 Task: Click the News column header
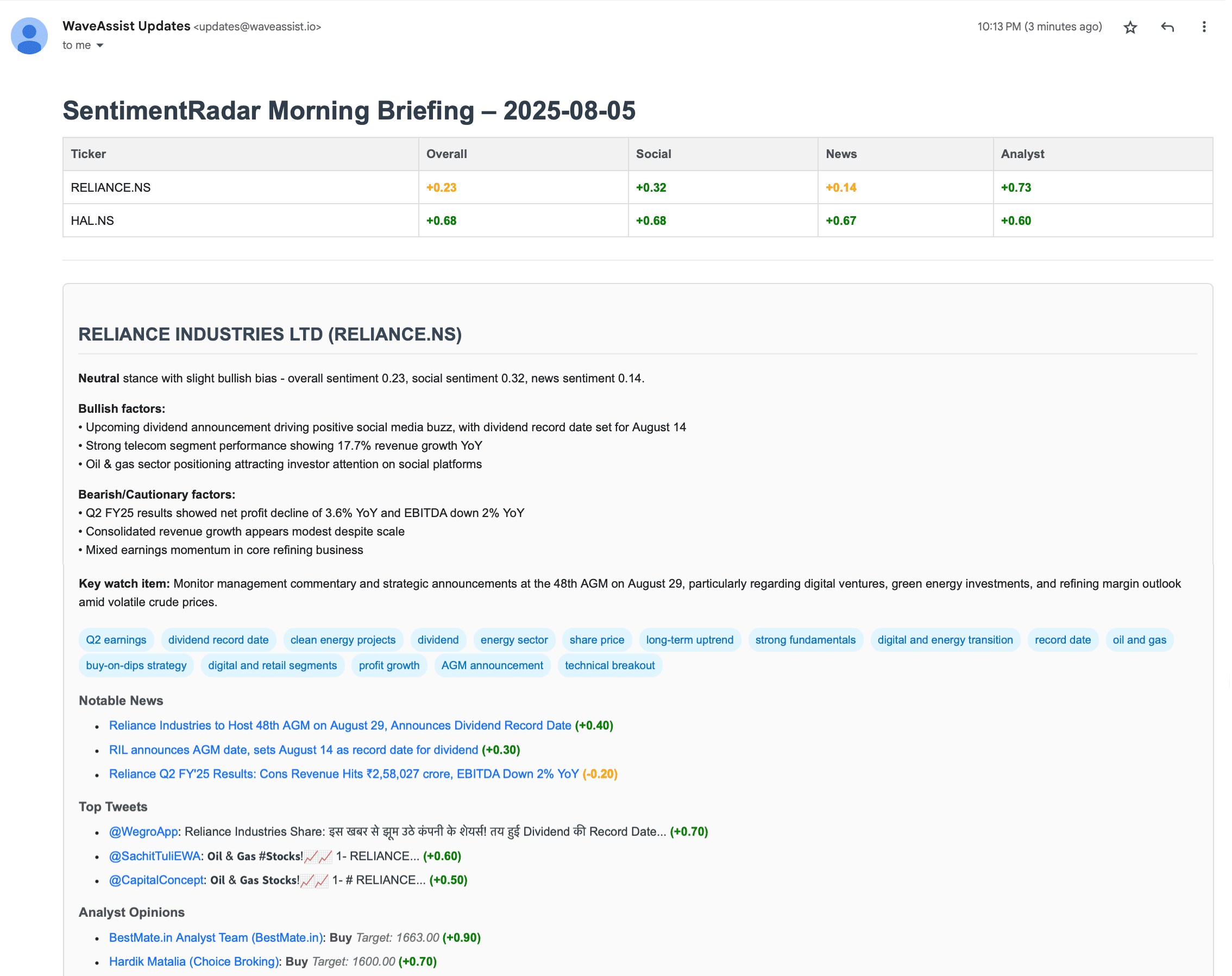point(906,154)
